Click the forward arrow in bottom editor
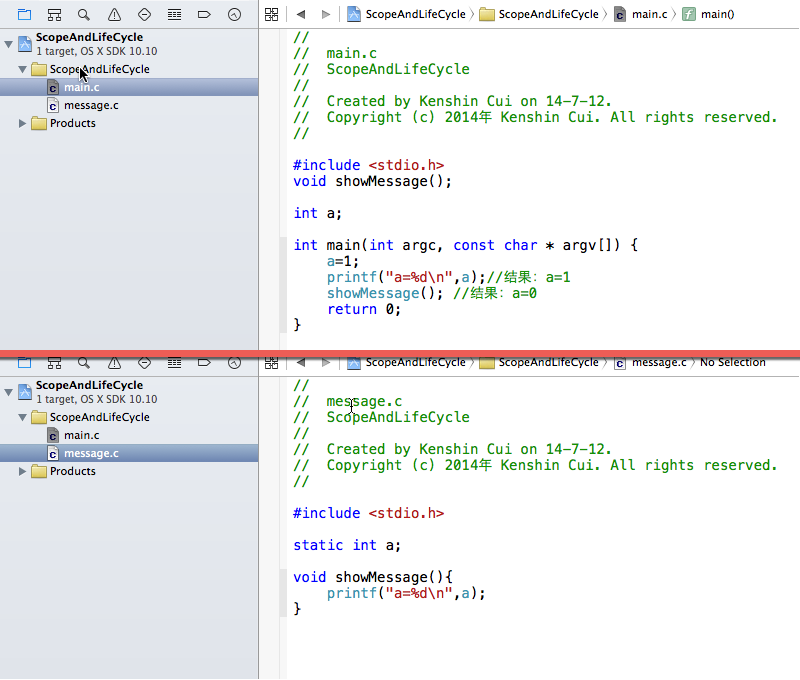 tap(326, 363)
